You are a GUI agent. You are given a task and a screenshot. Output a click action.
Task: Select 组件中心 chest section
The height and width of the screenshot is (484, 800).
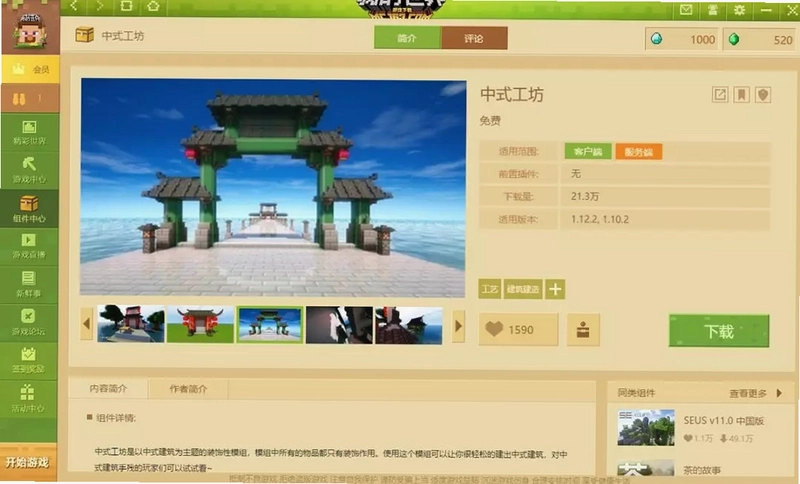[x=30, y=209]
